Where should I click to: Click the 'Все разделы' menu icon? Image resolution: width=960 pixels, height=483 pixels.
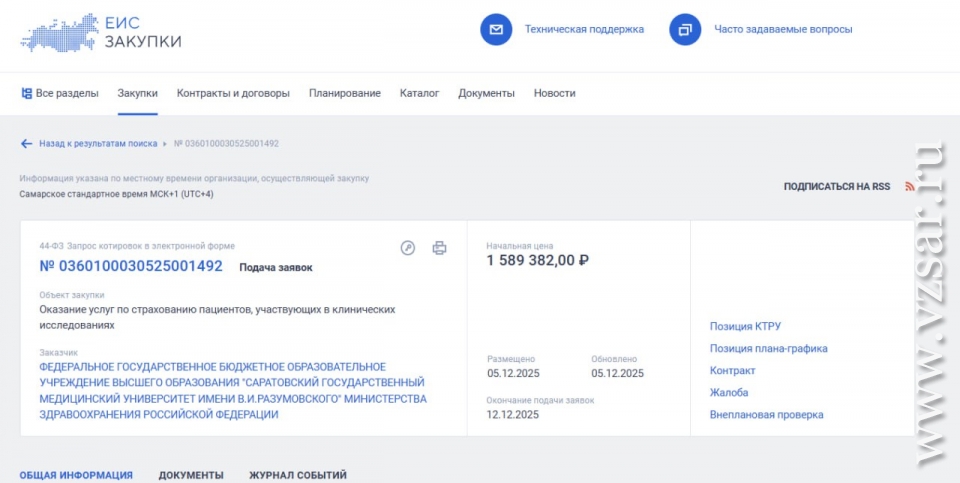[27, 93]
